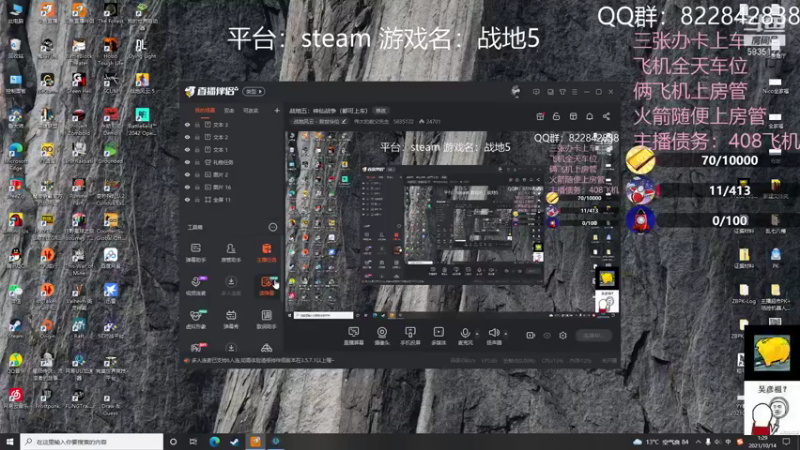Viewport: 800px width, 450px height.
Task: Click the date and time in the system tray
Action: click(x=762, y=441)
